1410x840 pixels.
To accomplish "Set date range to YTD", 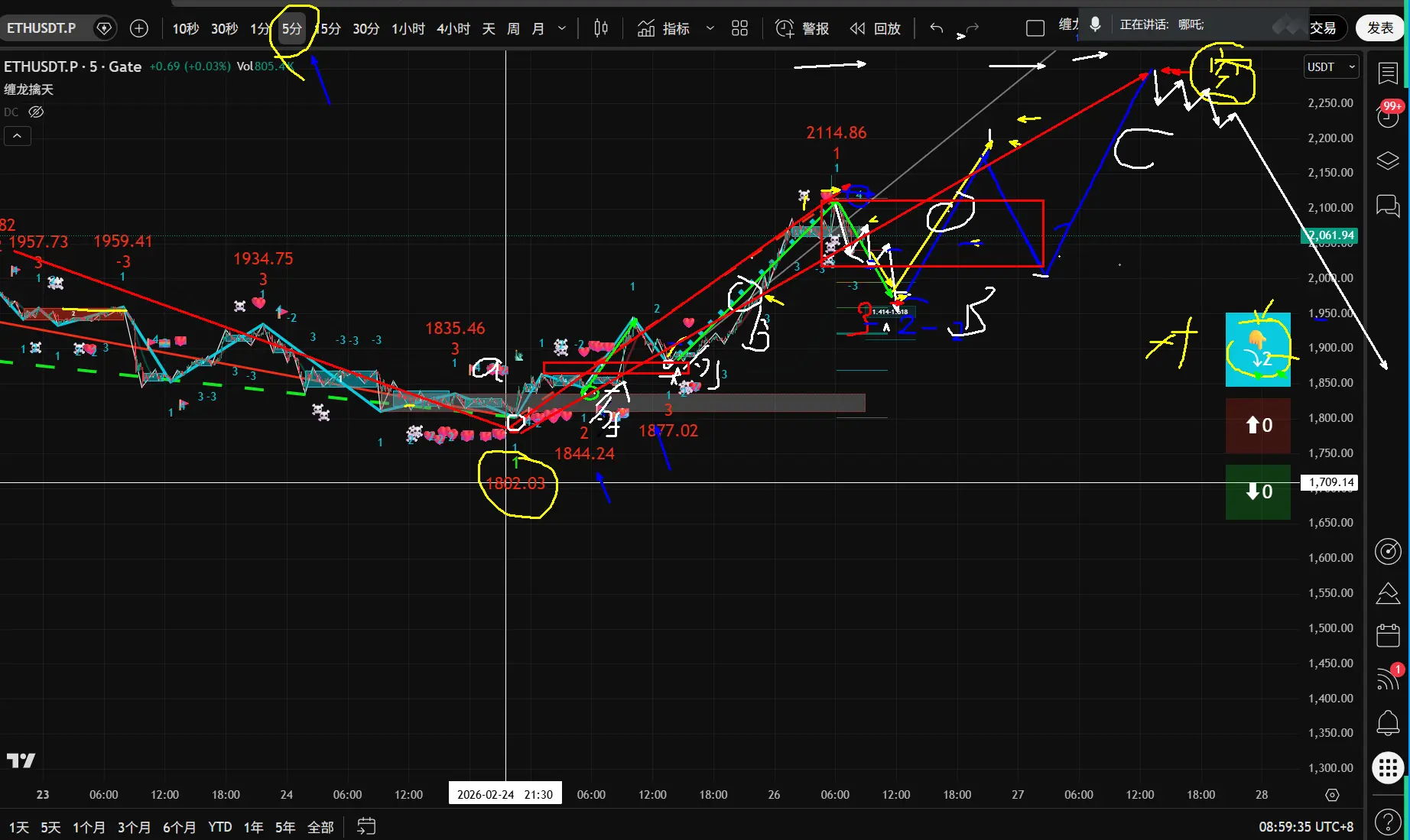I will (220, 827).
